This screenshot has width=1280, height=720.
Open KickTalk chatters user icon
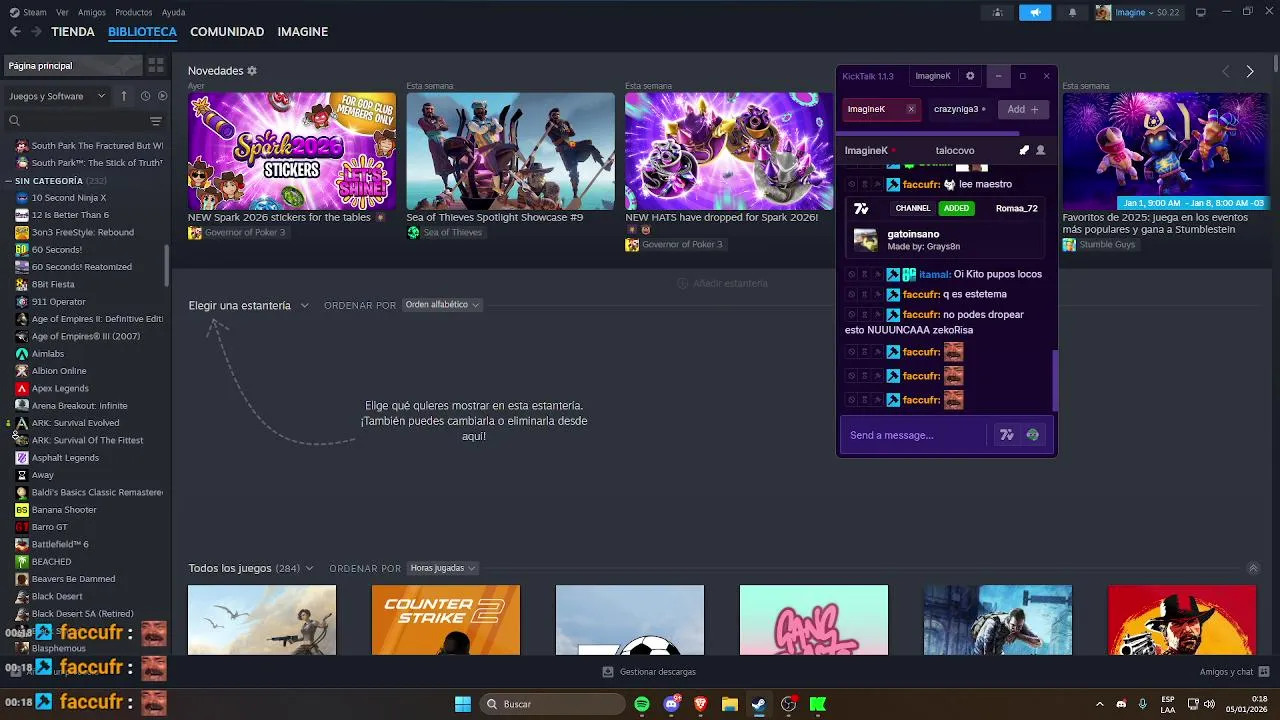pyautogui.click(x=1041, y=150)
